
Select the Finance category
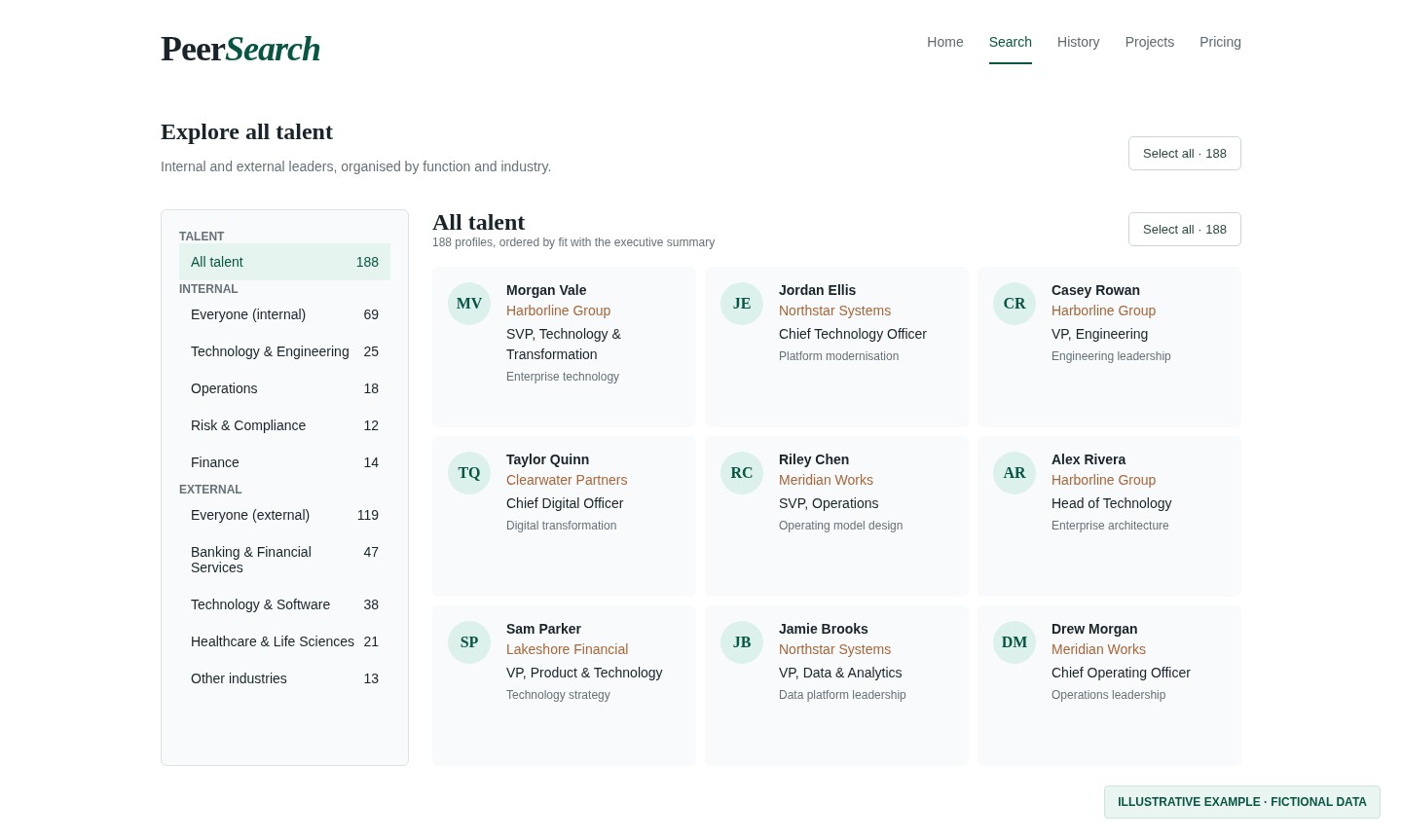click(284, 462)
